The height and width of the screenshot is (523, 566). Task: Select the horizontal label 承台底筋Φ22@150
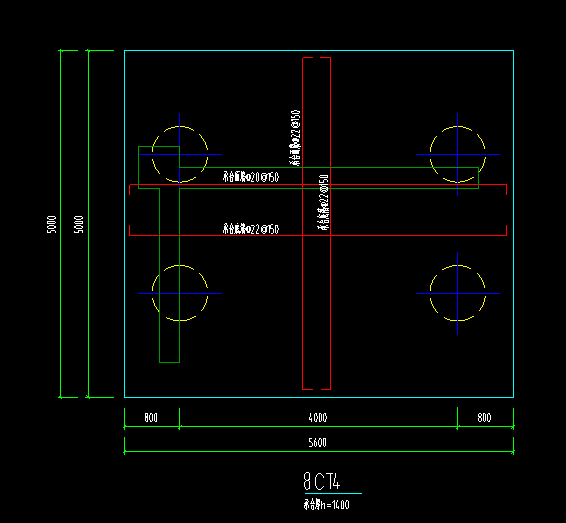251,229
